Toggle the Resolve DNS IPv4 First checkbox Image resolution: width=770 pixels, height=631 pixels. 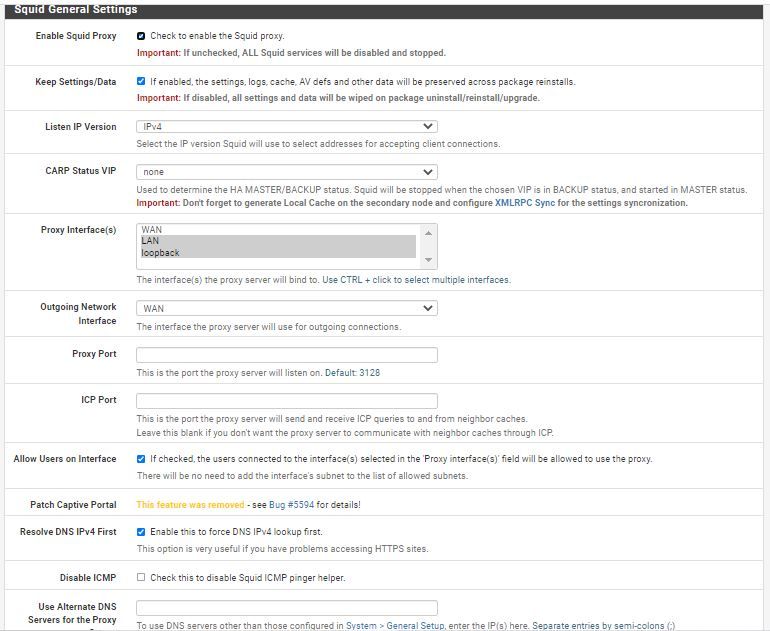pos(141,532)
